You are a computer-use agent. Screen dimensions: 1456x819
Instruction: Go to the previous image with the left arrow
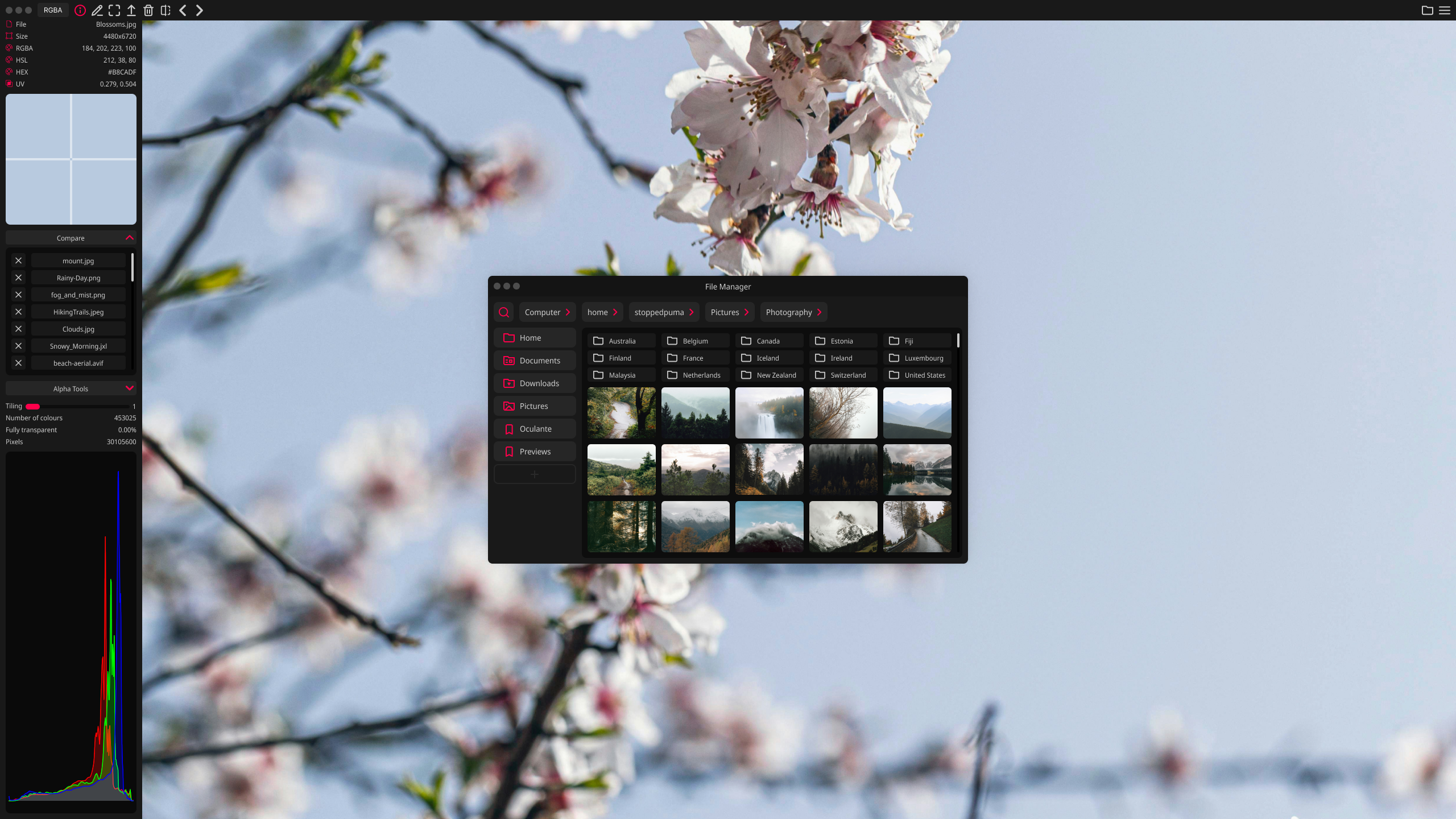tap(183, 10)
